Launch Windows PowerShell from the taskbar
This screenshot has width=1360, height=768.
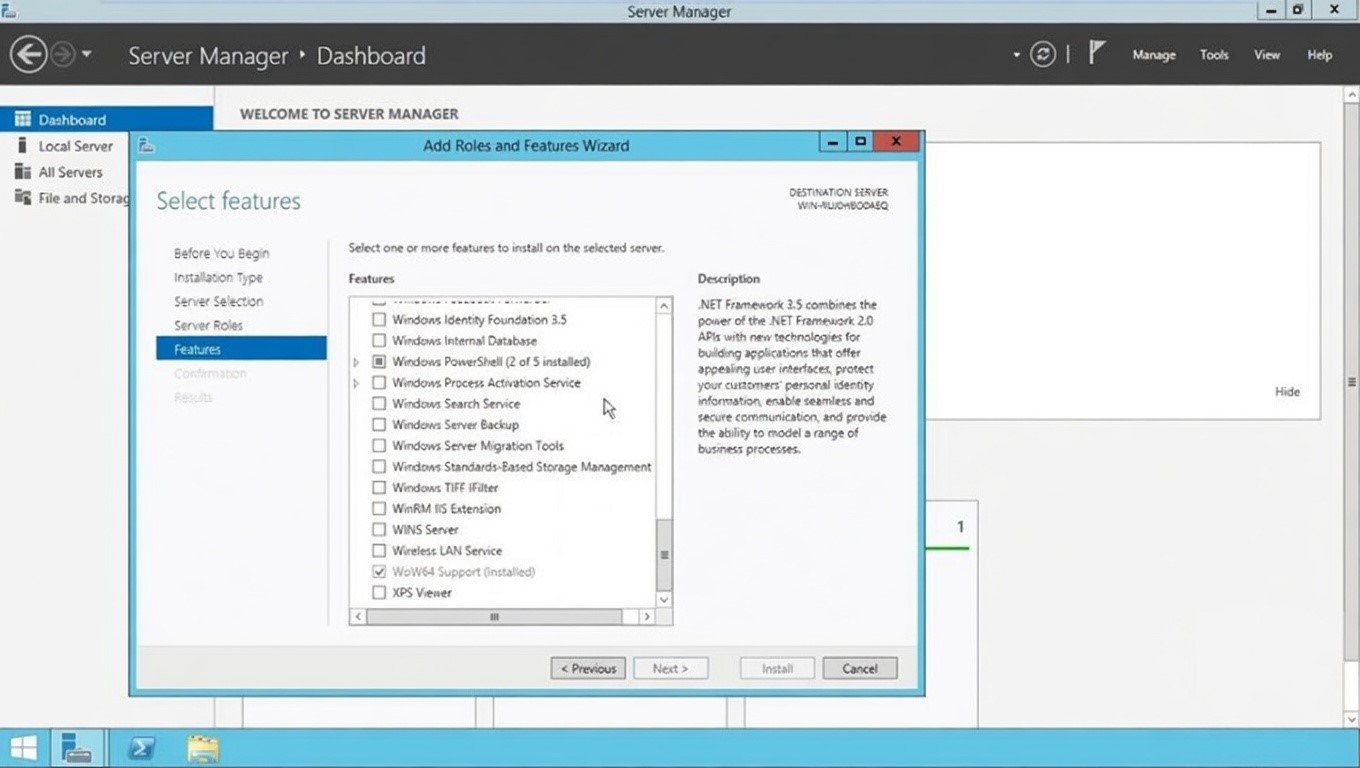(141, 748)
